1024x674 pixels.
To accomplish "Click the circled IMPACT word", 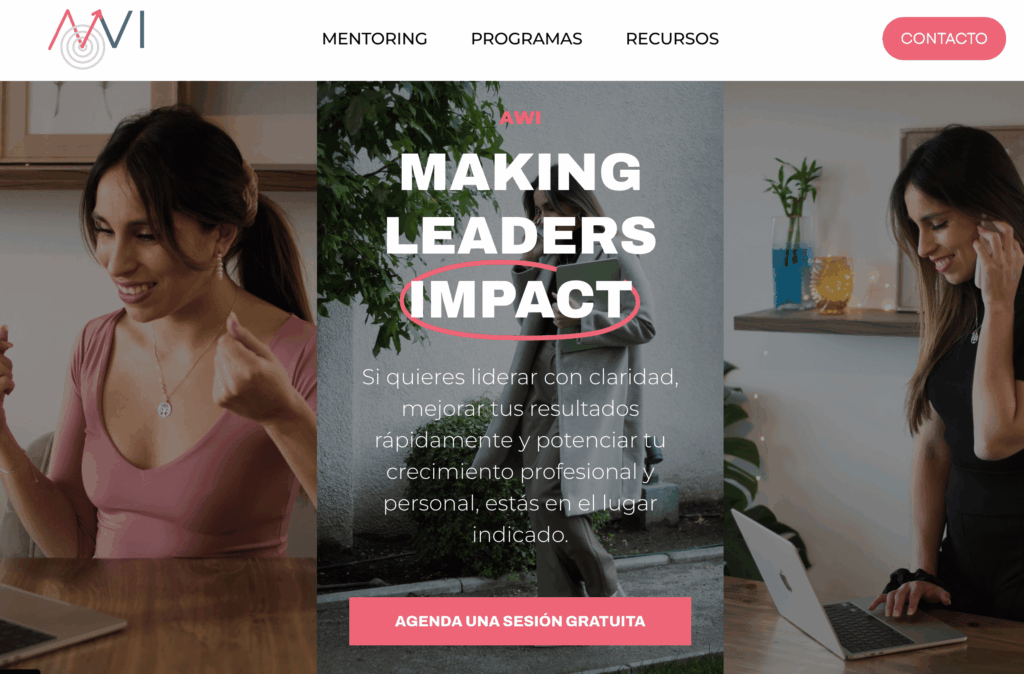I will coord(520,299).
